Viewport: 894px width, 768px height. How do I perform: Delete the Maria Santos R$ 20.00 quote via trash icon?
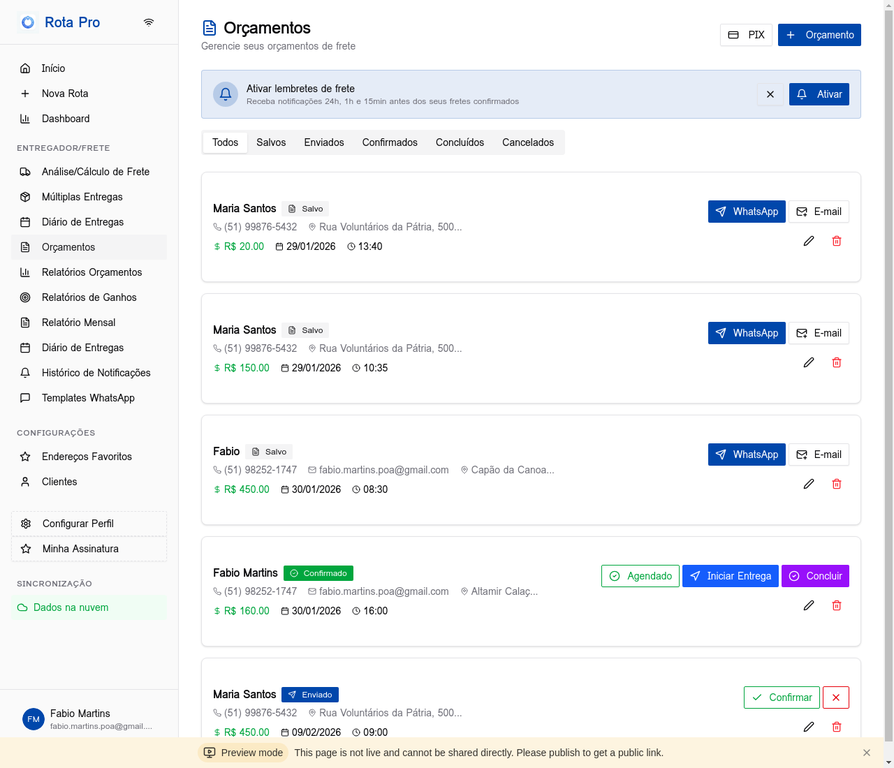pos(836,241)
